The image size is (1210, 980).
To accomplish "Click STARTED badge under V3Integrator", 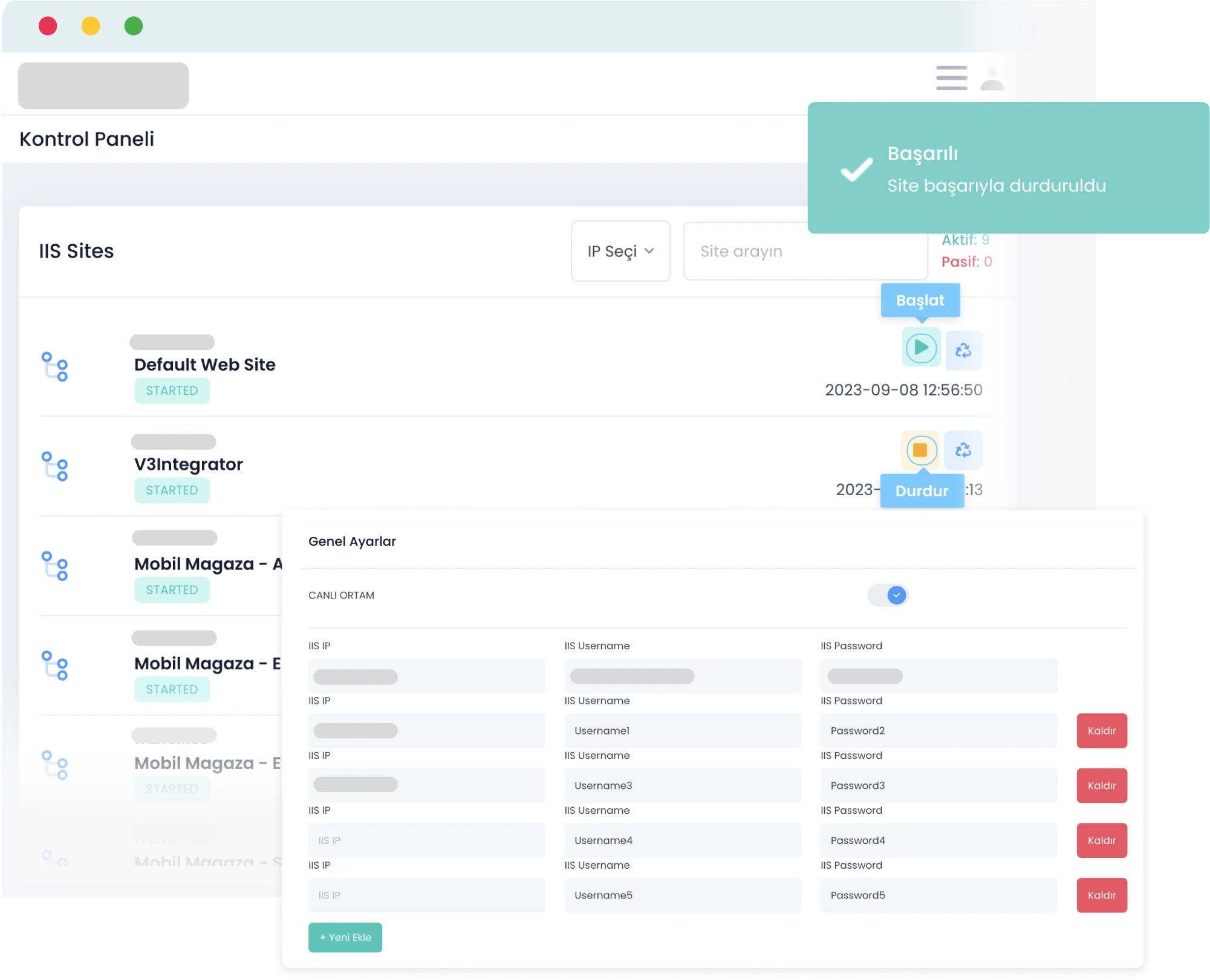I will click(x=172, y=490).
